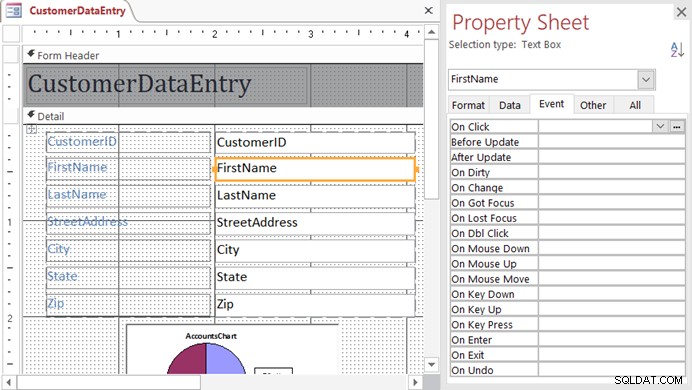The width and height of the screenshot is (692, 390).
Task: Click the Property Sheet sort A-Z icon
Action: click(x=677, y=49)
